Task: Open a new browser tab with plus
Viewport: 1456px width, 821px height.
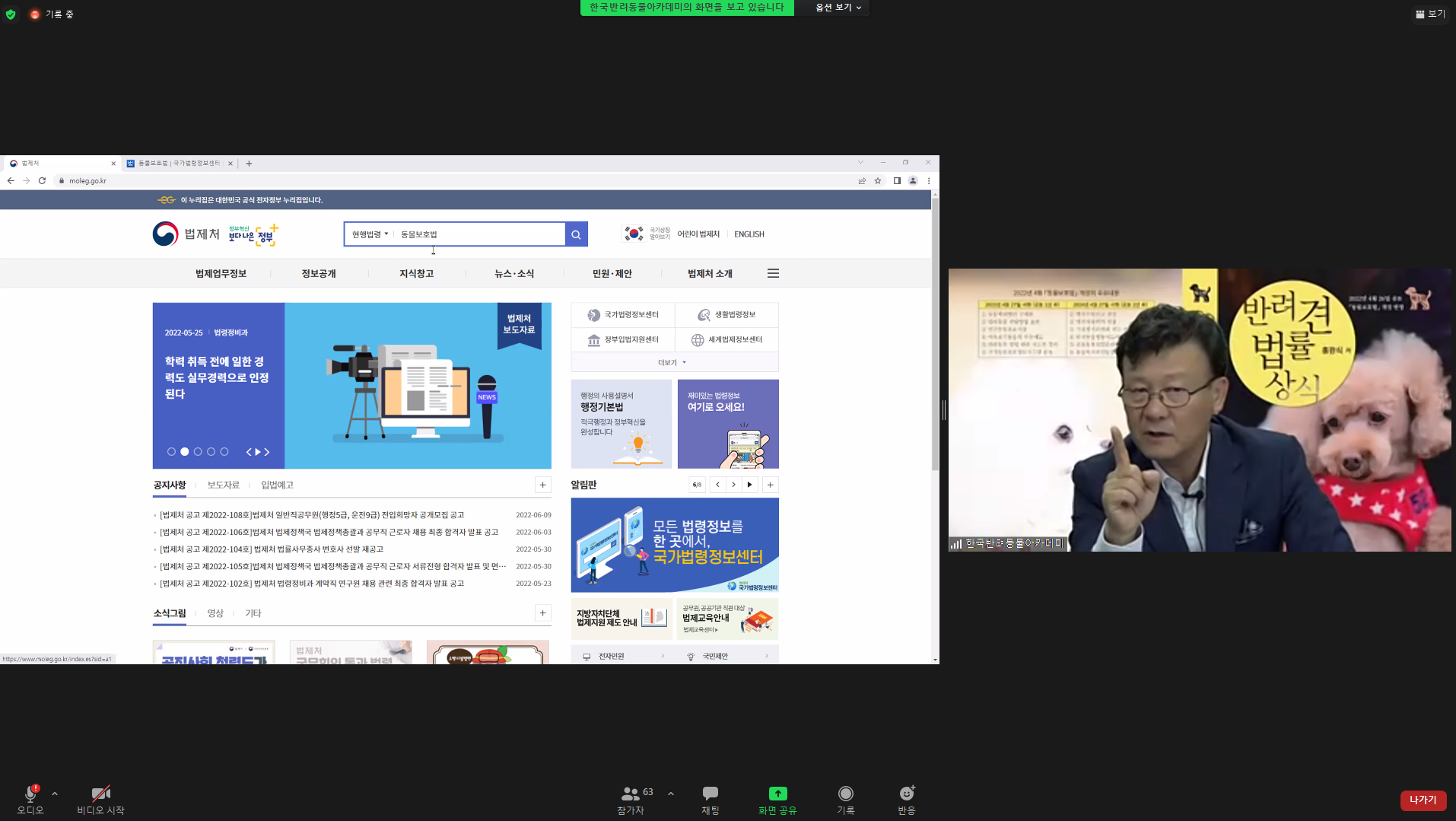Action: coord(249,164)
